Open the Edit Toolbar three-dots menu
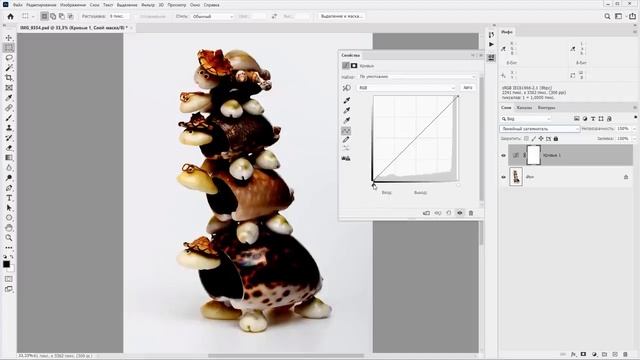 (9, 248)
